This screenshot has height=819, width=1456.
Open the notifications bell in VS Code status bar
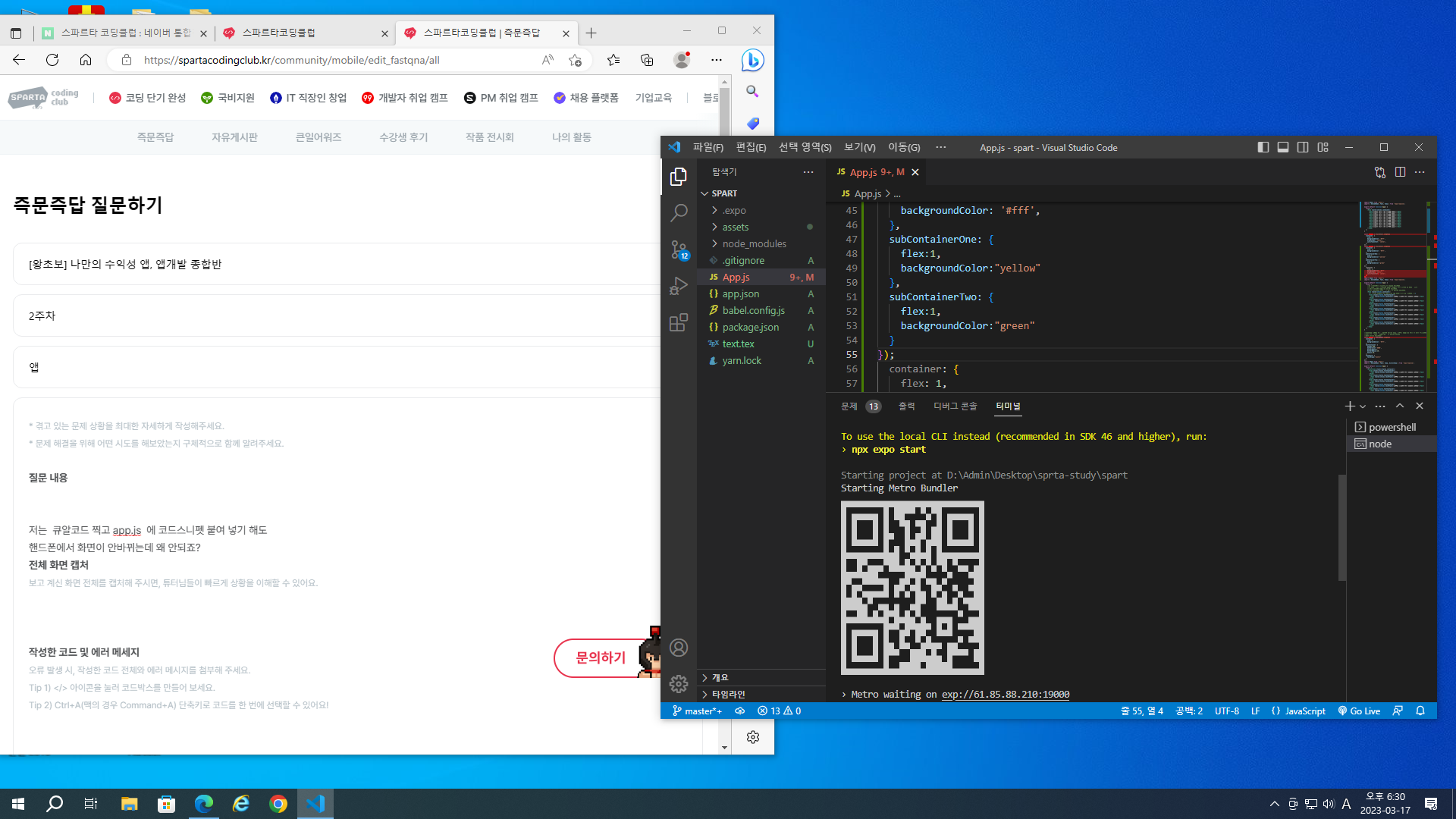1420,711
